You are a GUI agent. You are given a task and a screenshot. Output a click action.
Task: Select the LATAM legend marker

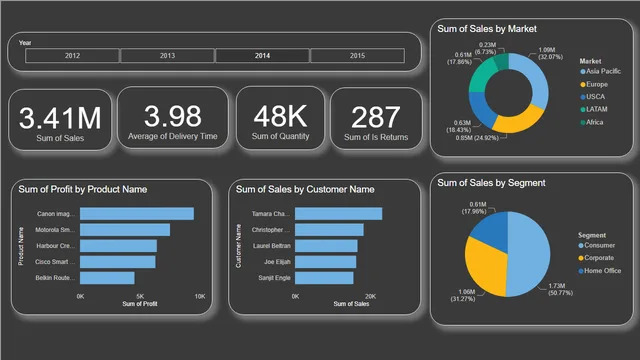click(583, 109)
